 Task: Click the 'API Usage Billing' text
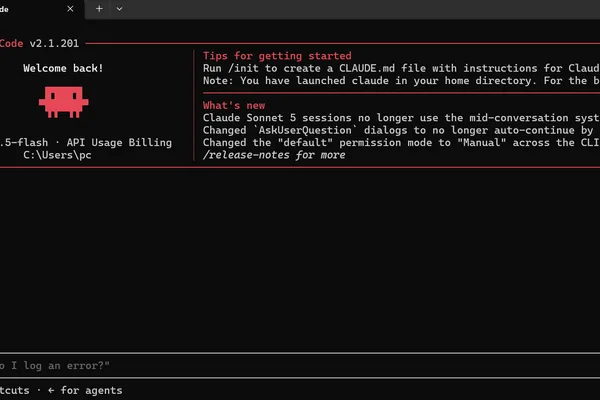119,142
